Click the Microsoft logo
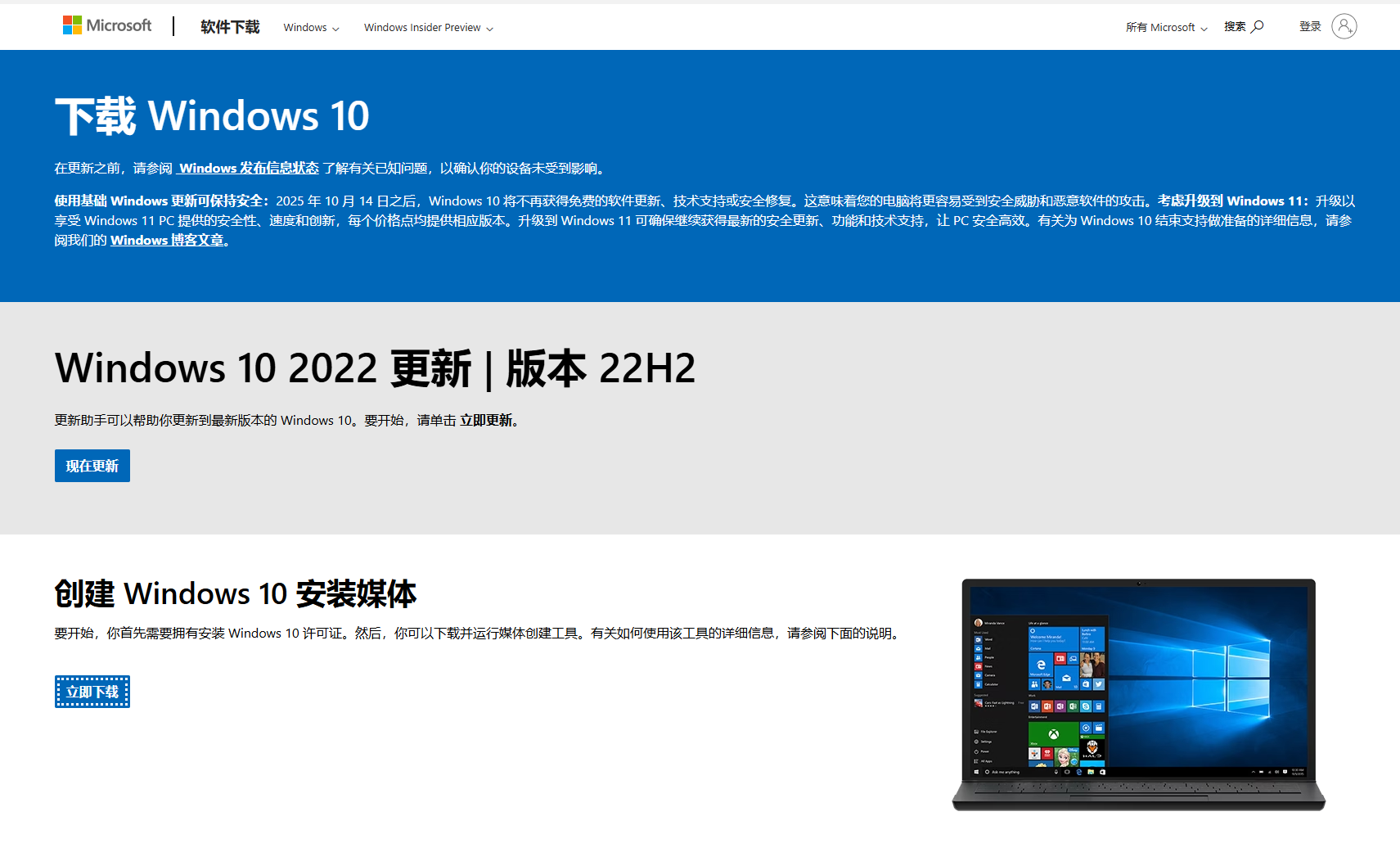Image resolution: width=1400 pixels, height=866 pixels. pos(107,25)
